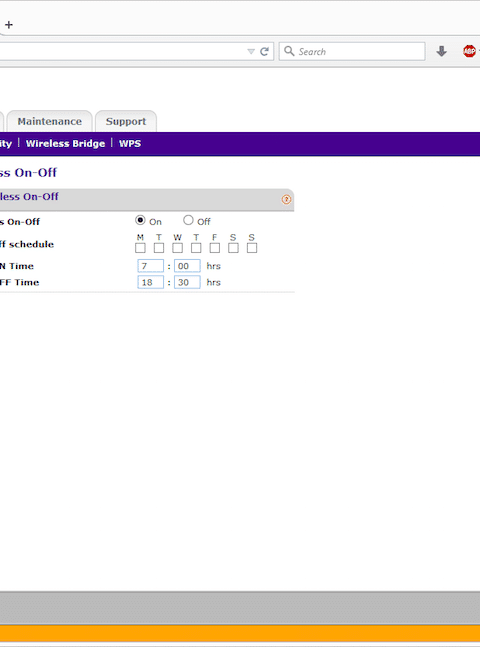
Task: Check the Tuesday schedule checkbox
Action: pyautogui.click(x=159, y=248)
